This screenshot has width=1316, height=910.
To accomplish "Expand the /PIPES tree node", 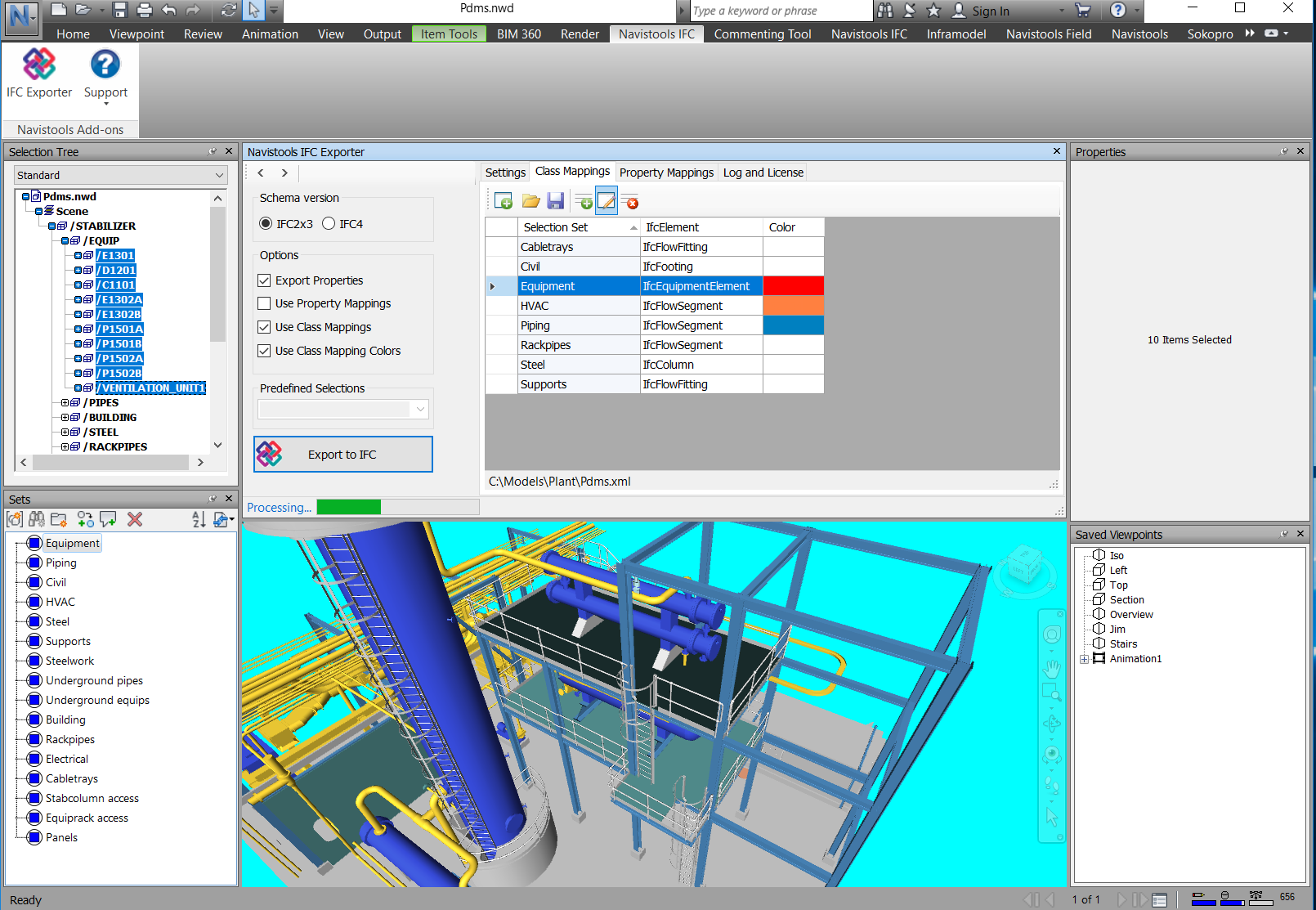I will 65,403.
